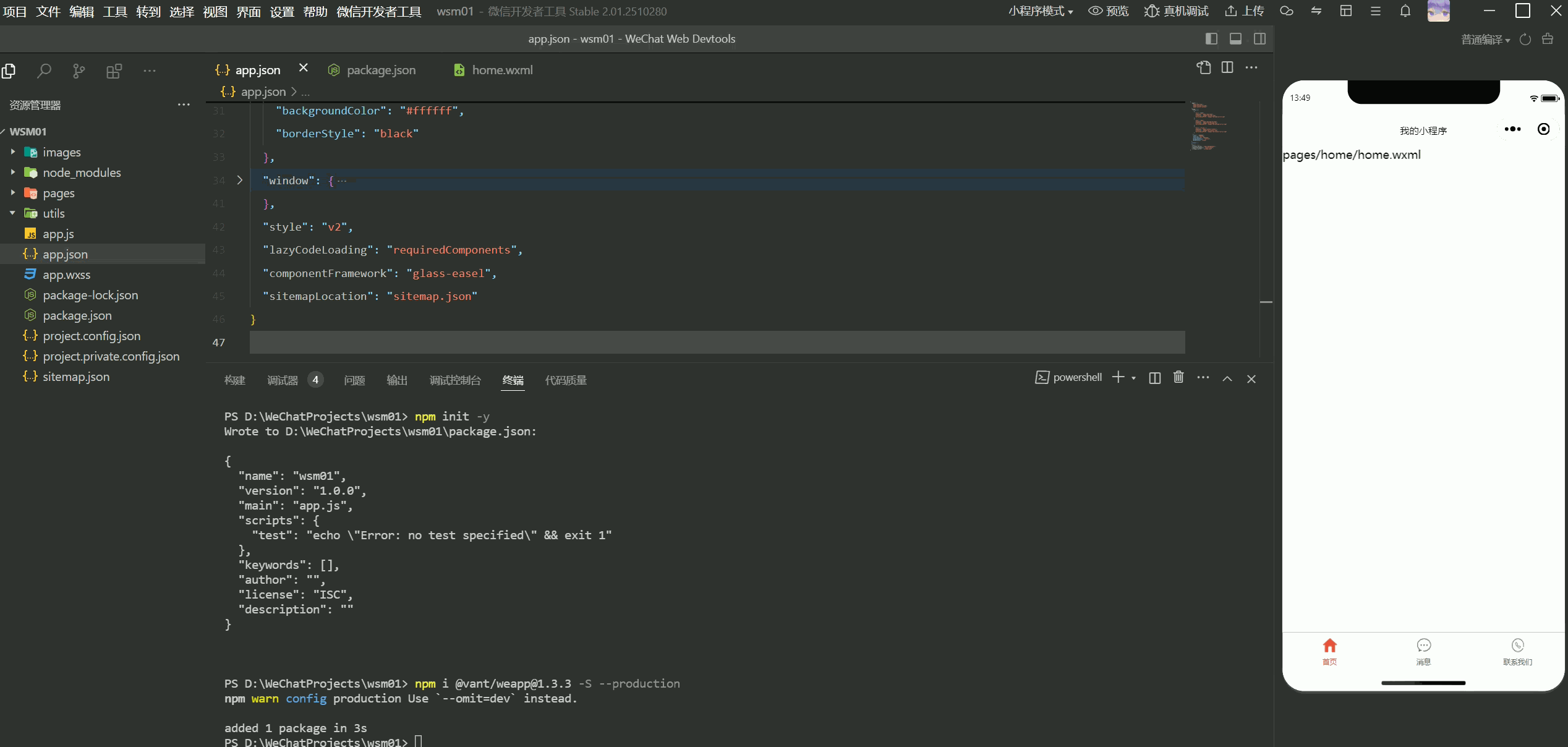Split the terminal panel
Screen dimensions: 1568x747
[1154, 378]
